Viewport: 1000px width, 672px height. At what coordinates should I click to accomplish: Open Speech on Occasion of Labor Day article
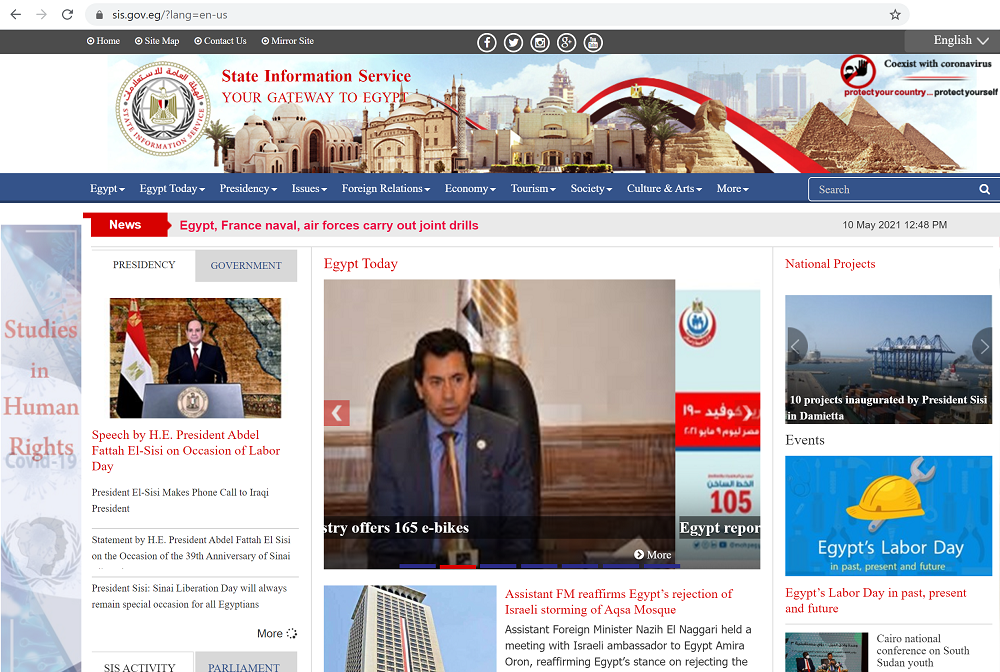[x=186, y=450]
